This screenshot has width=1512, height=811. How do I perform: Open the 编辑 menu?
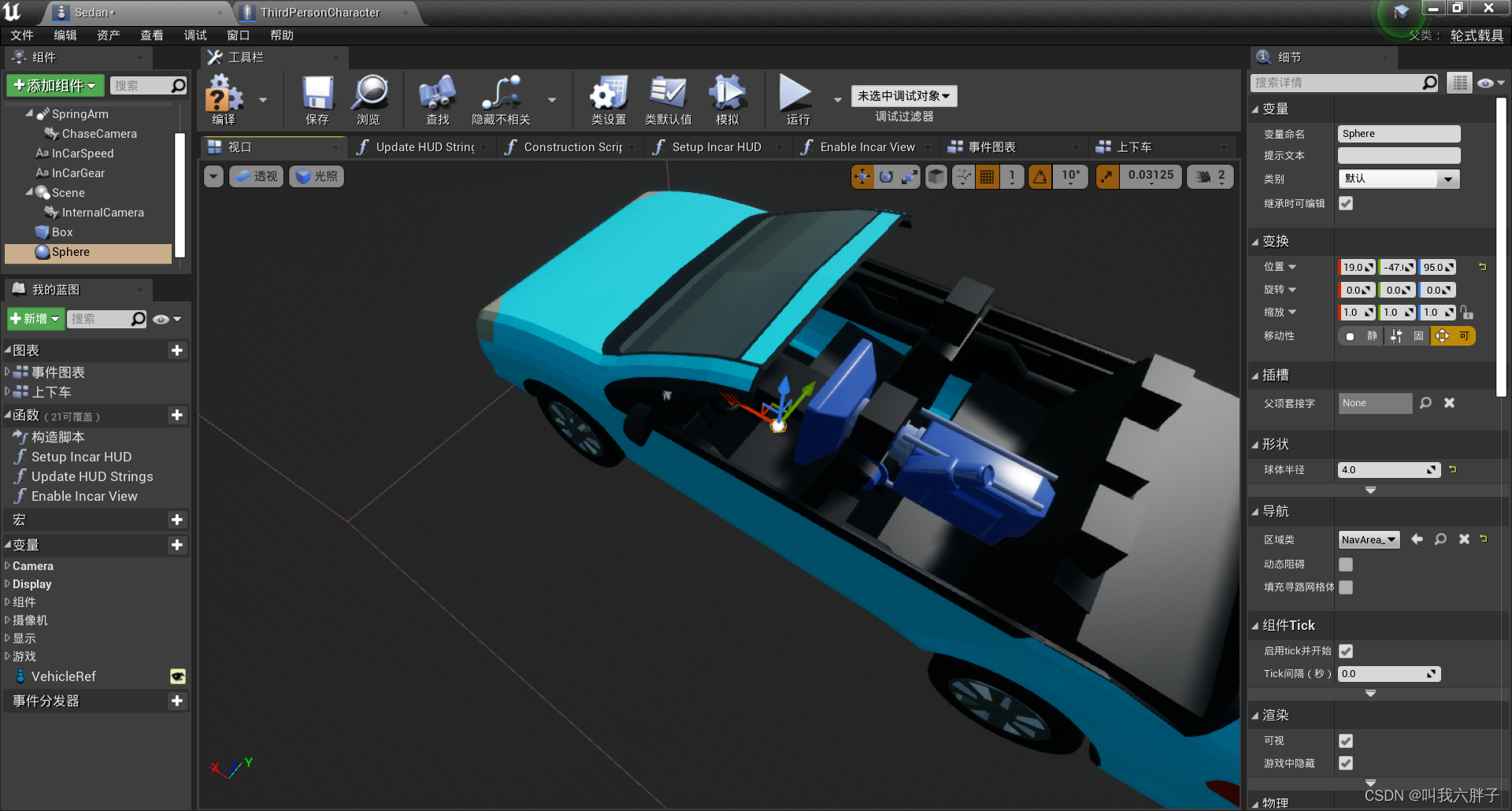(x=65, y=35)
